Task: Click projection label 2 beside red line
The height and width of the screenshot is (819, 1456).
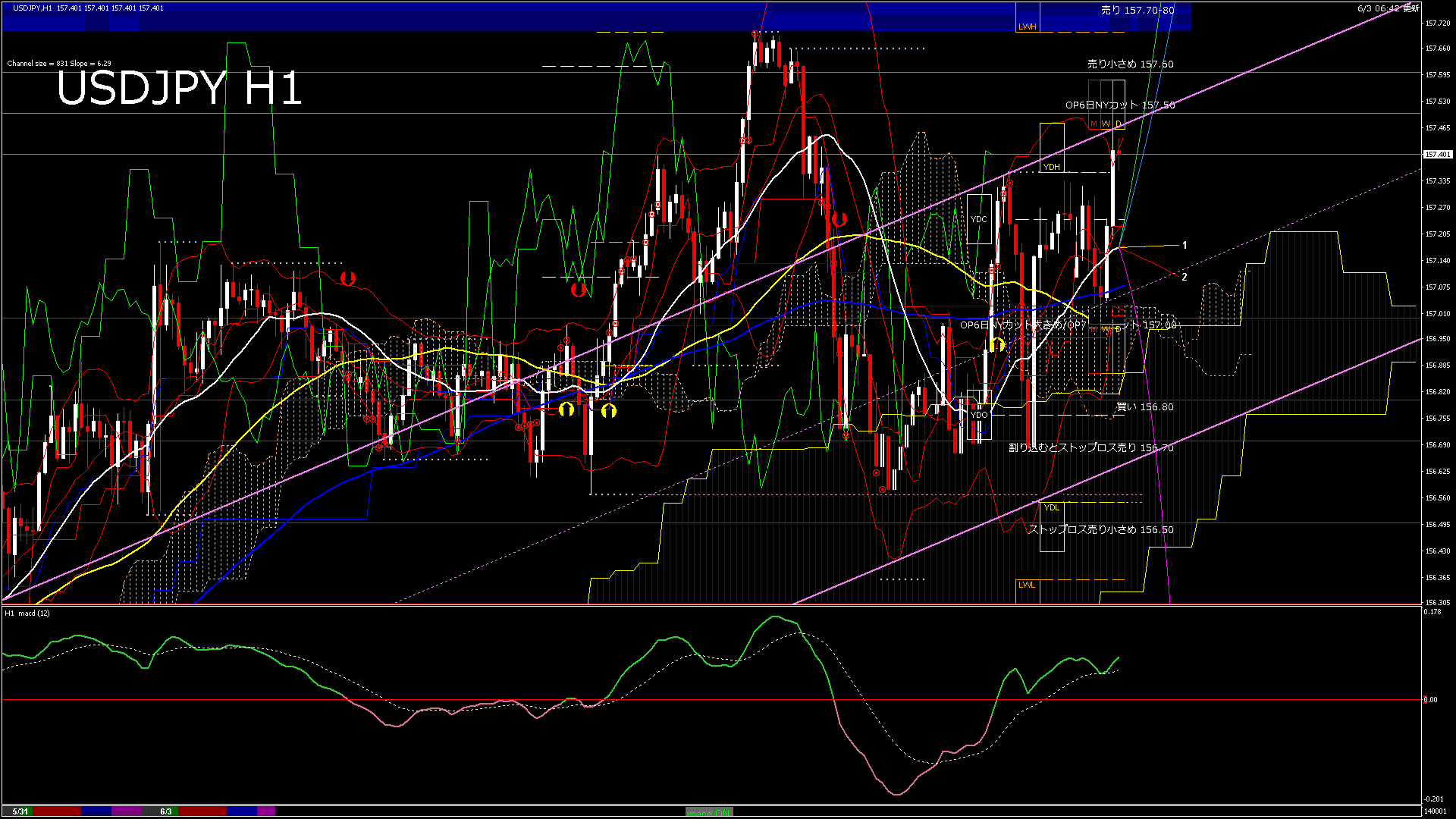Action: pos(1185,277)
